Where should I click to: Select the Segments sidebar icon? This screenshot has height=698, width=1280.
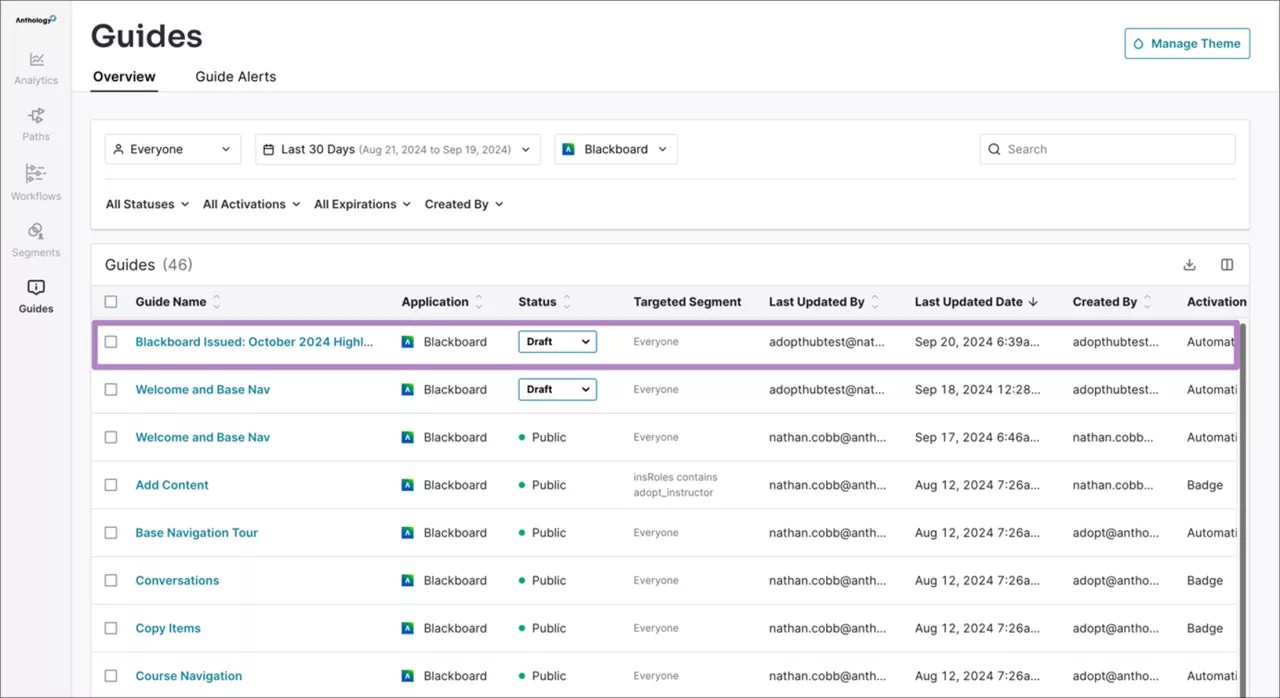click(x=36, y=238)
